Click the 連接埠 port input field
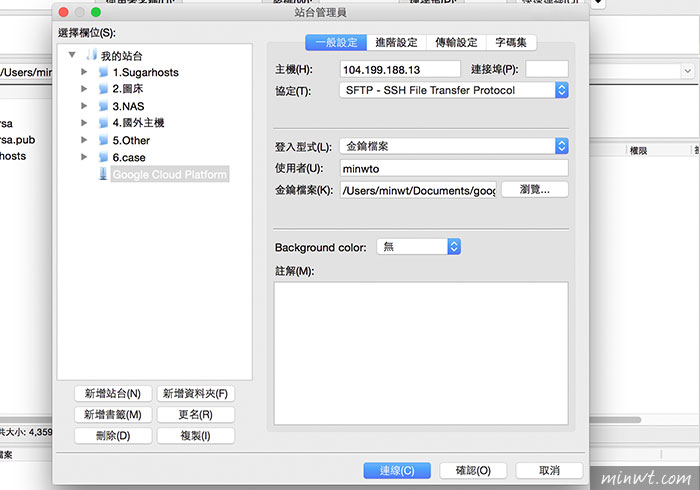Viewport: 700px width, 490px height. pos(547,70)
